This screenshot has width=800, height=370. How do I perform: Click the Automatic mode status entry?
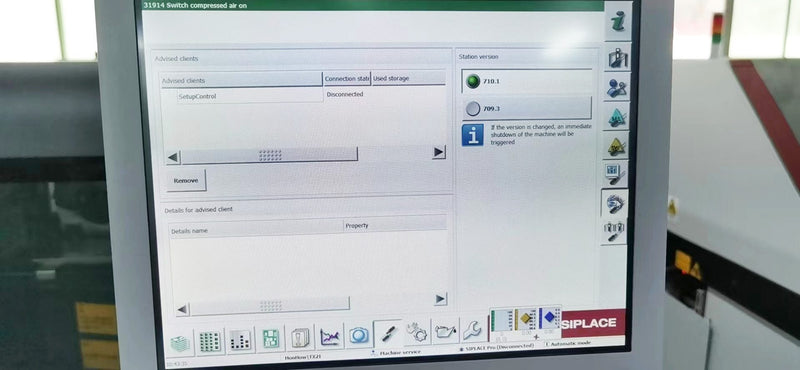pyautogui.click(x=568, y=343)
